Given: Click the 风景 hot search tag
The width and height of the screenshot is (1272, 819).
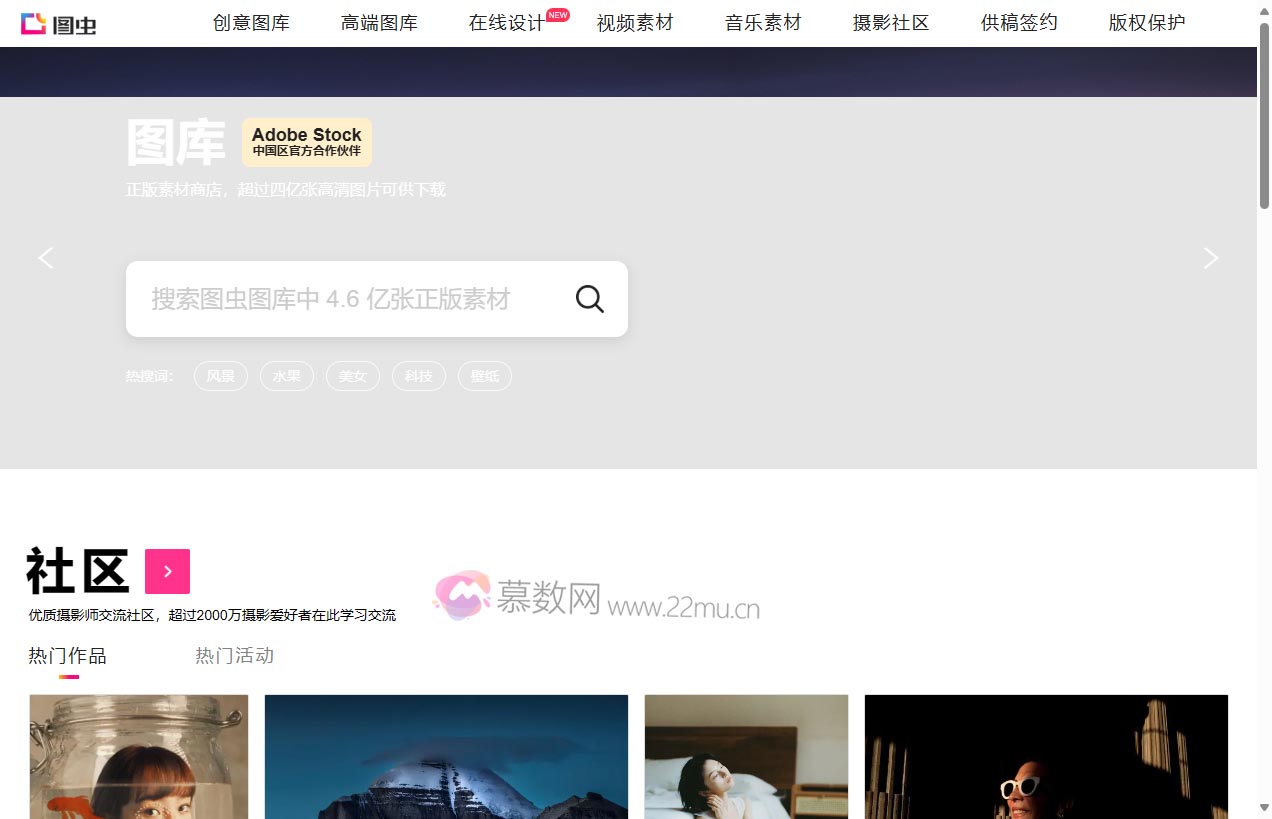Looking at the screenshot, I should (220, 376).
